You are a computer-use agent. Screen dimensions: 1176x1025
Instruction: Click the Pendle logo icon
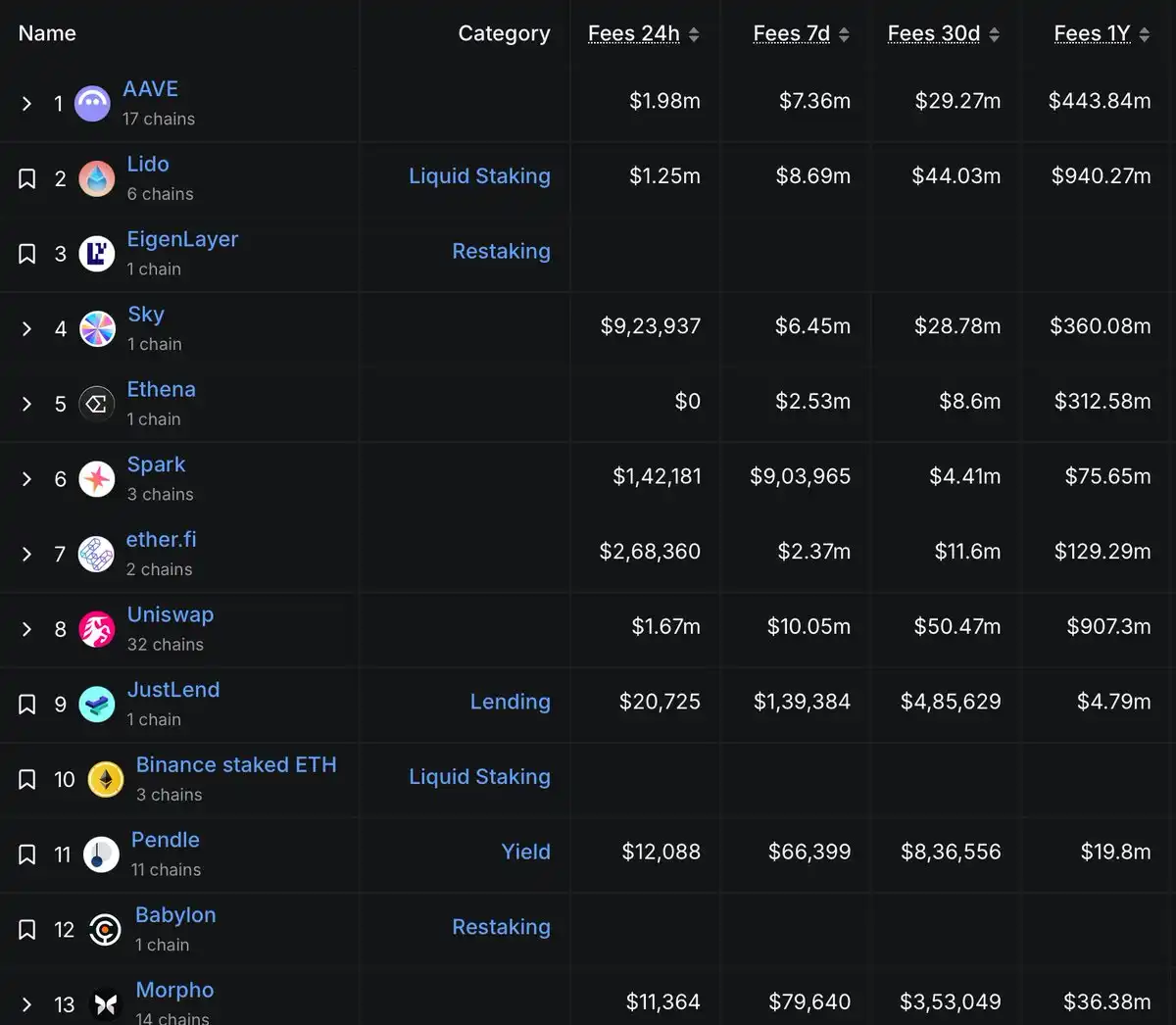tap(101, 854)
